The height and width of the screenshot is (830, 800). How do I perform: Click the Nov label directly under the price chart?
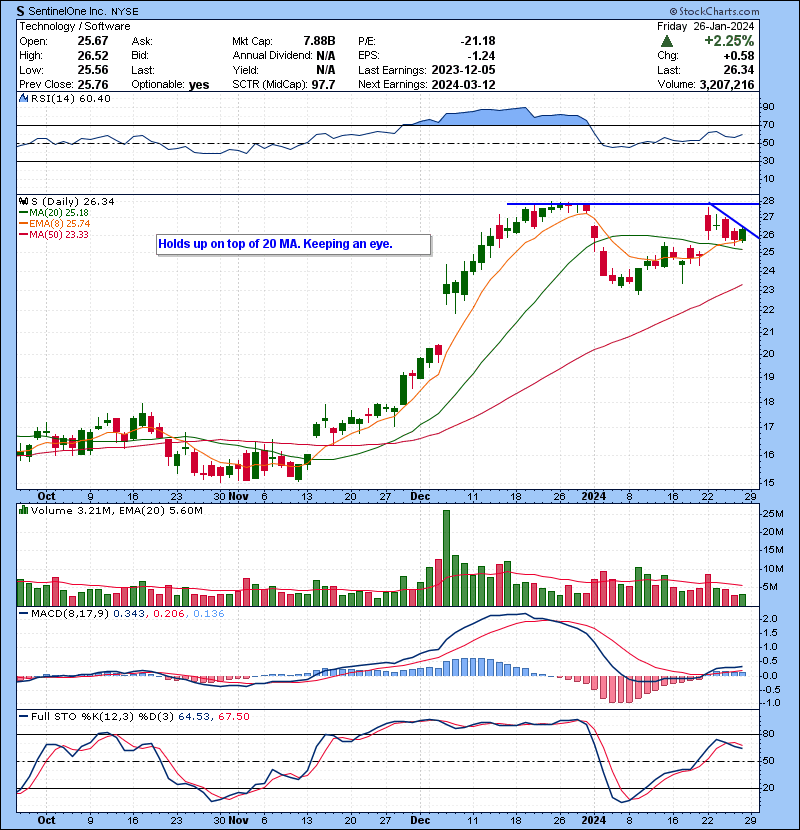pos(238,497)
